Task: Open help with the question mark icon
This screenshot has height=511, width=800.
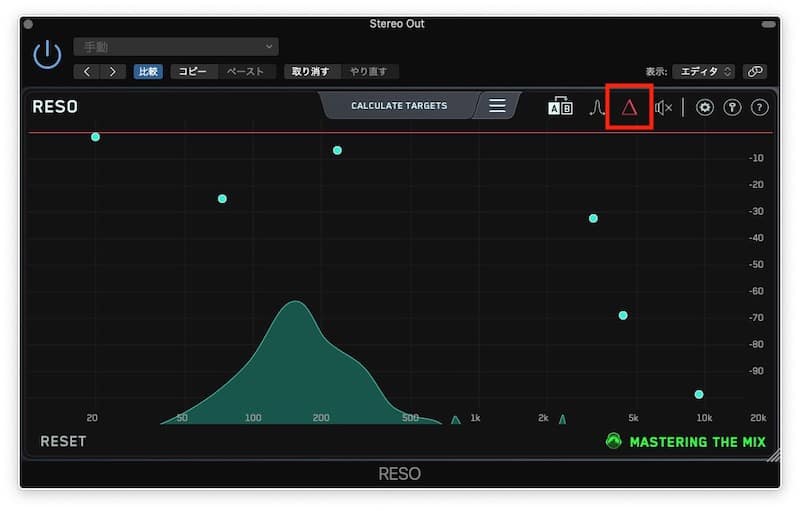Action: coord(759,108)
